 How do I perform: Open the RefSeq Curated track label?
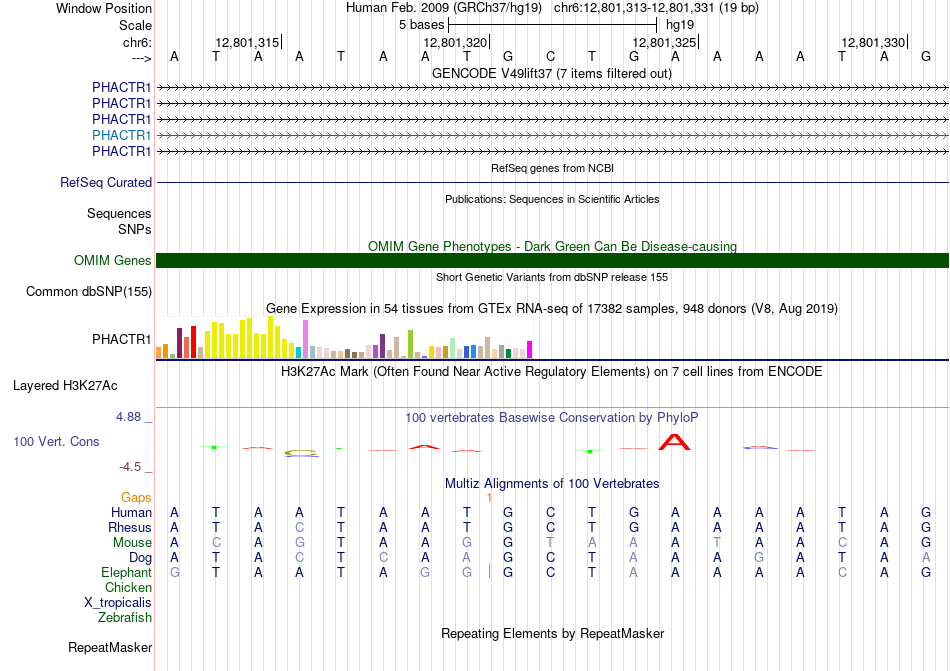106,182
